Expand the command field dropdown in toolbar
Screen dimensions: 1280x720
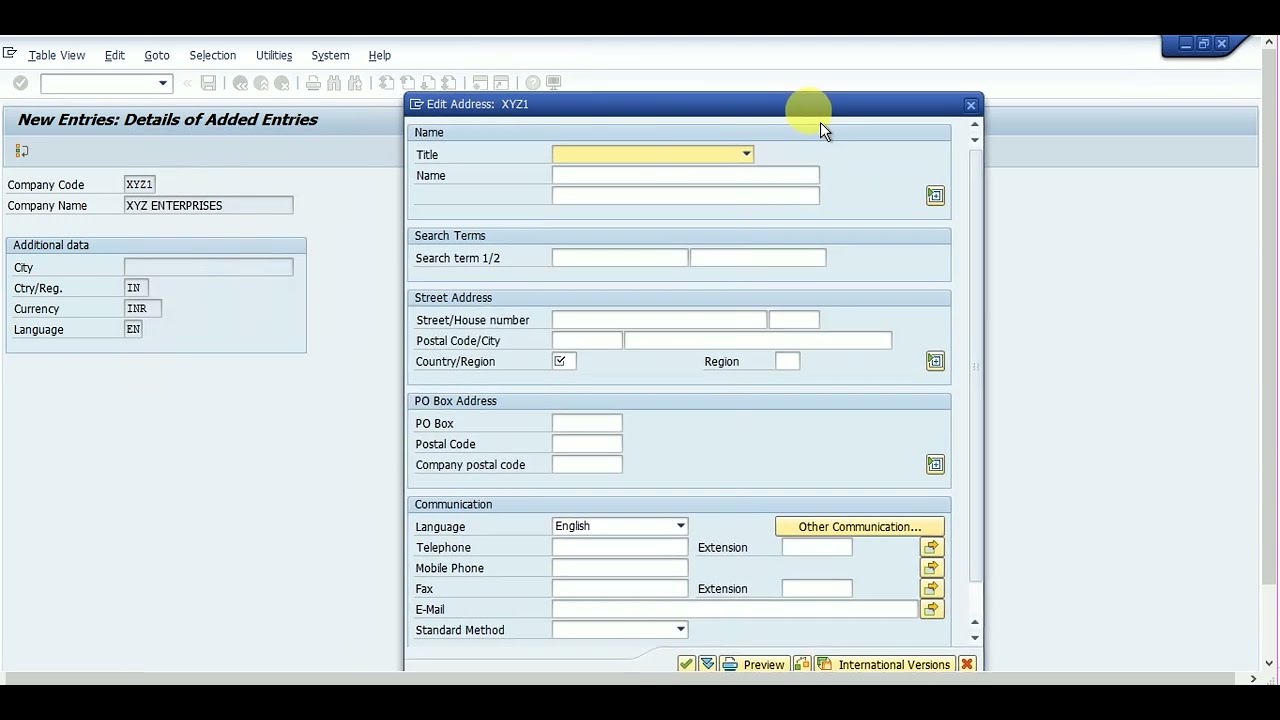162,83
